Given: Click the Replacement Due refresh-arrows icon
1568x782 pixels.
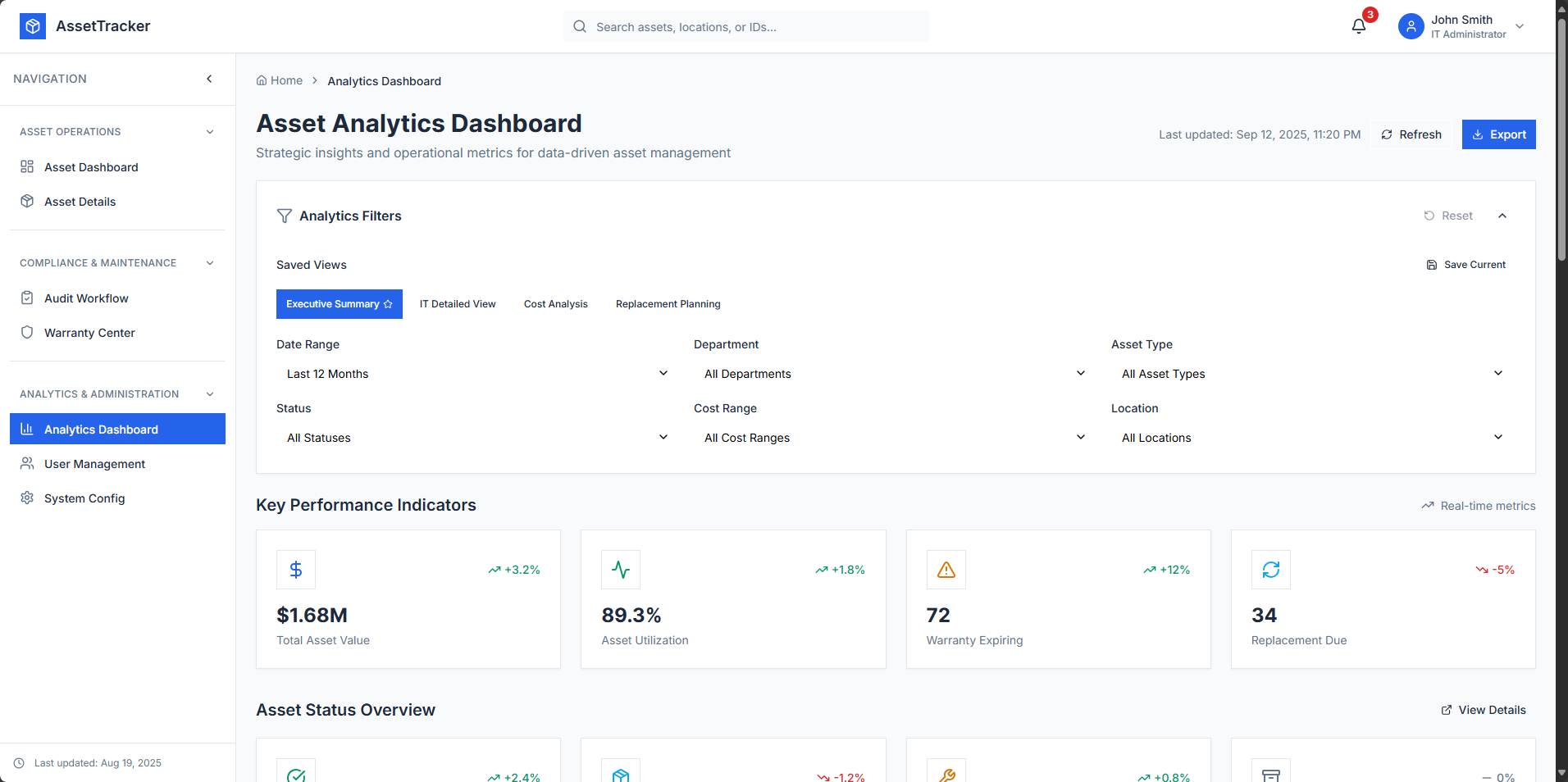Looking at the screenshot, I should pos(1271,570).
